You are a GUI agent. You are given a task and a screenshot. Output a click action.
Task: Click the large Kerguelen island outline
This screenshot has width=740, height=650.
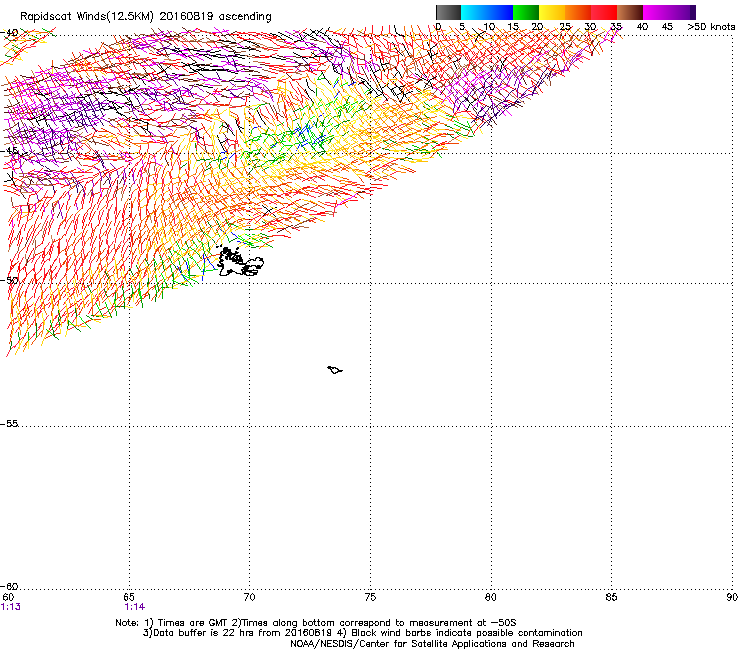(240, 262)
